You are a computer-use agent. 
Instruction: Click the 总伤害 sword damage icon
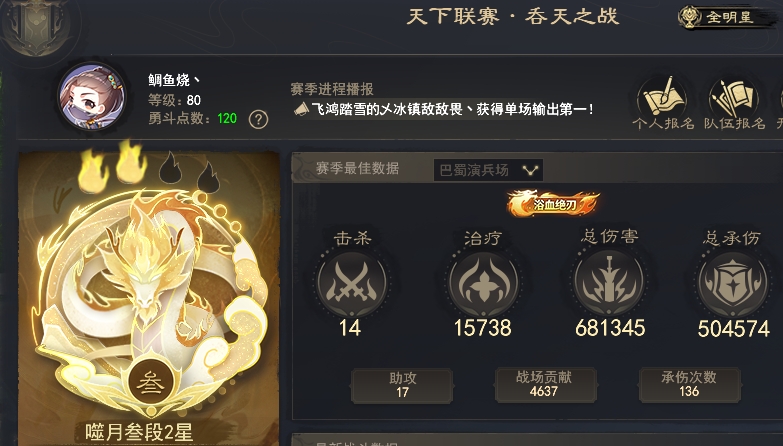coord(609,283)
